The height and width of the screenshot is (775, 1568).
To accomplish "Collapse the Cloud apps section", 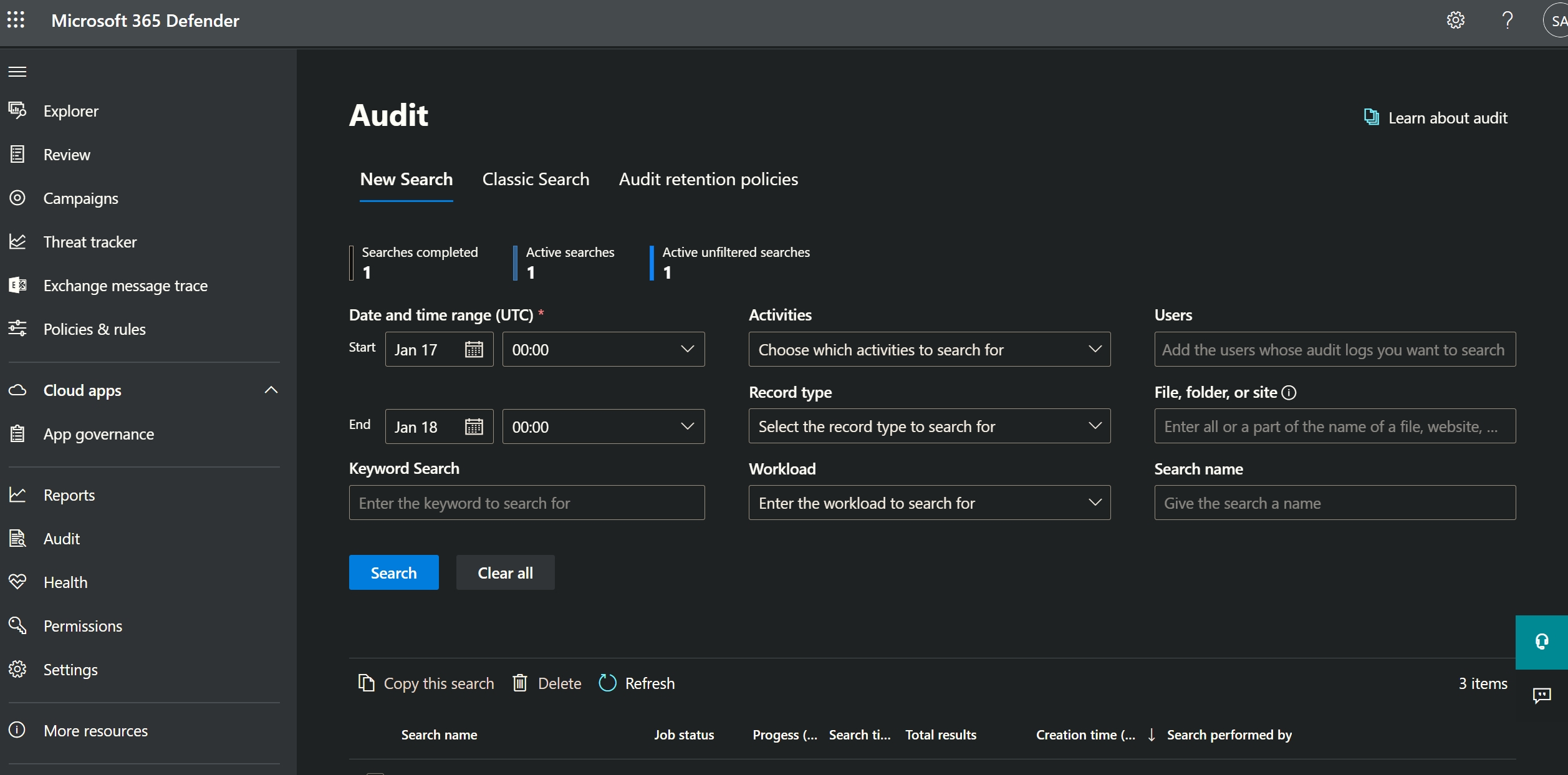I will (271, 390).
